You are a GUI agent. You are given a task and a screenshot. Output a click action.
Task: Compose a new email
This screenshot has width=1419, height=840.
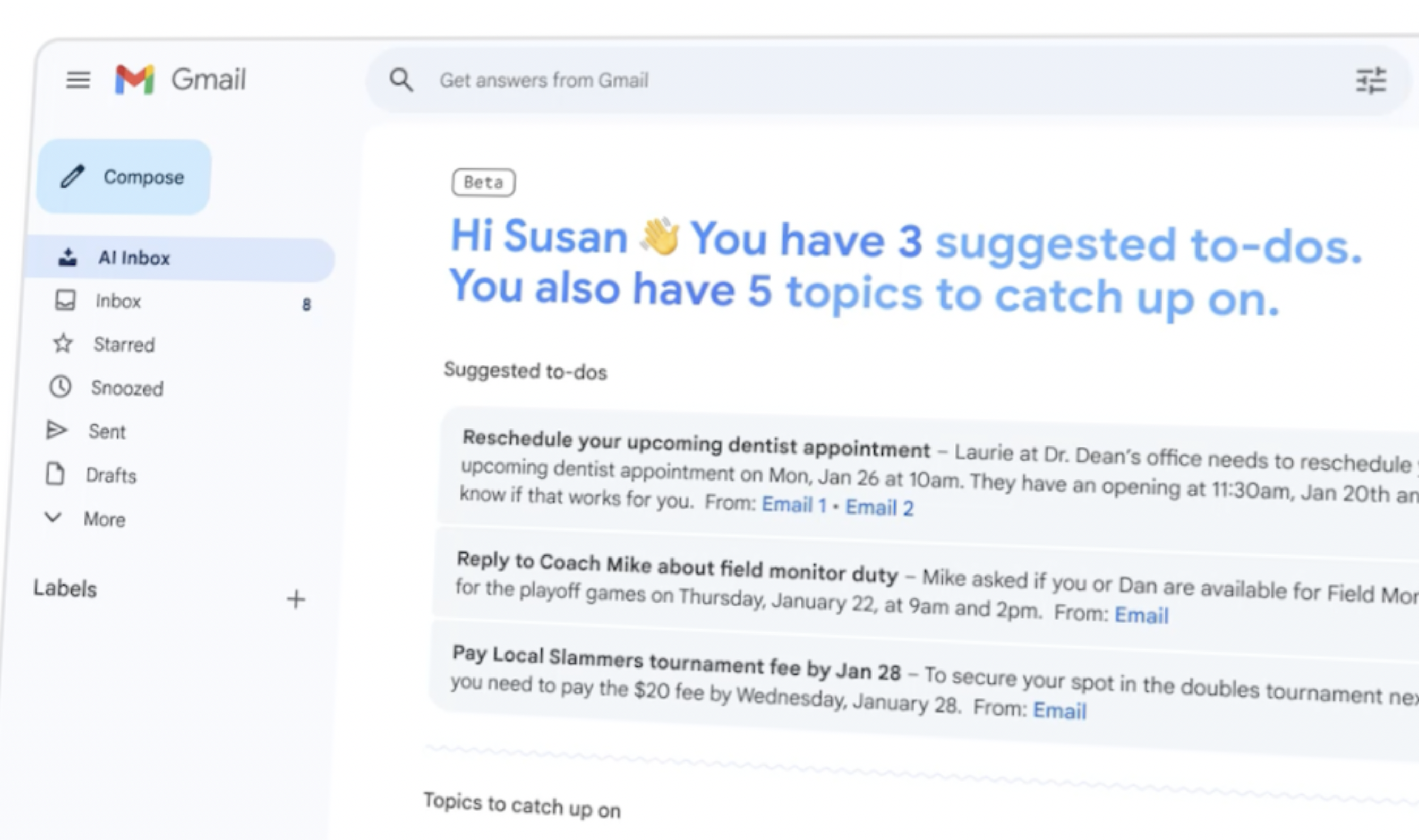(124, 177)
